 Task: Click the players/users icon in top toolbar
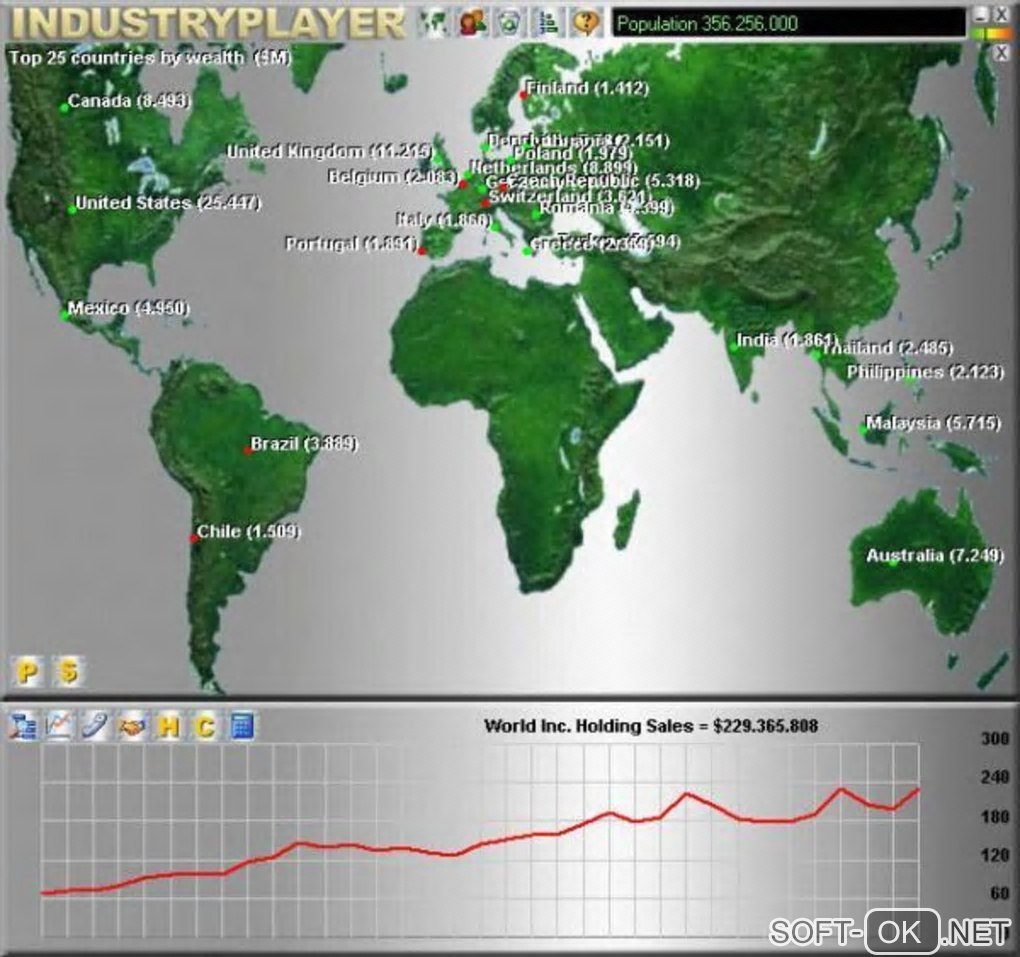point(472,23)
